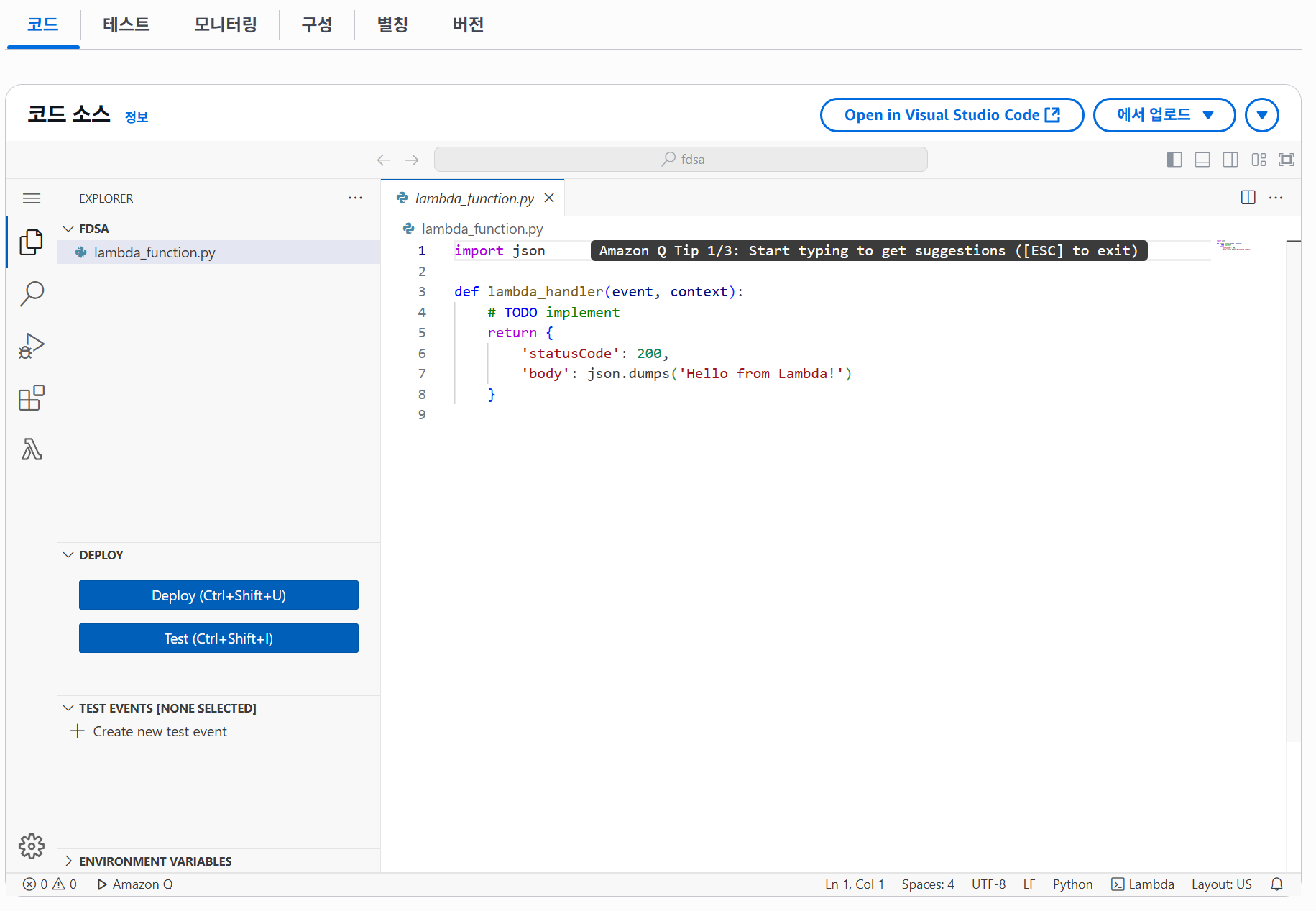
Task: Toggle bottom panel layout icon
Action: (1202, 160)
